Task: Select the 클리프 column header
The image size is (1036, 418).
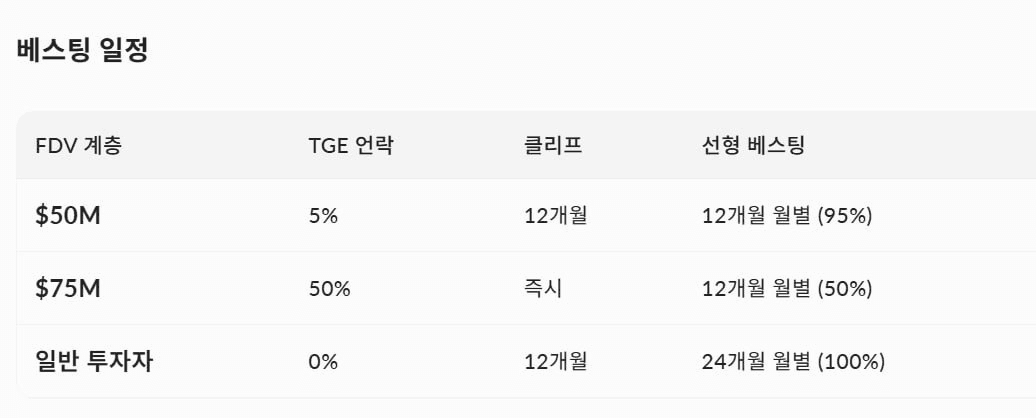Action: pos(552,145)
